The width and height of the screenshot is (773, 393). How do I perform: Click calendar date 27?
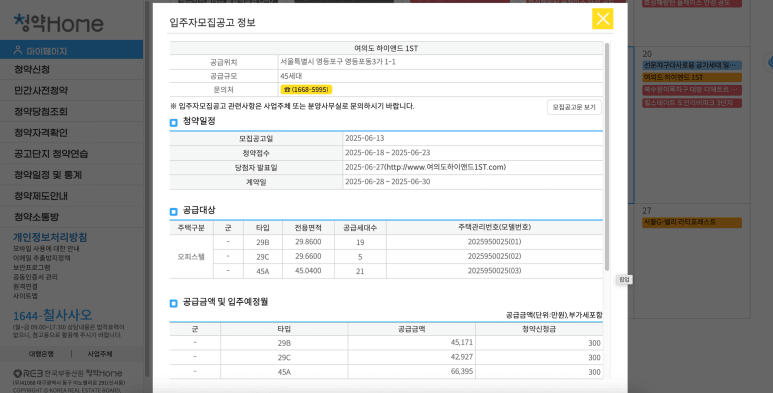(647, 211)
